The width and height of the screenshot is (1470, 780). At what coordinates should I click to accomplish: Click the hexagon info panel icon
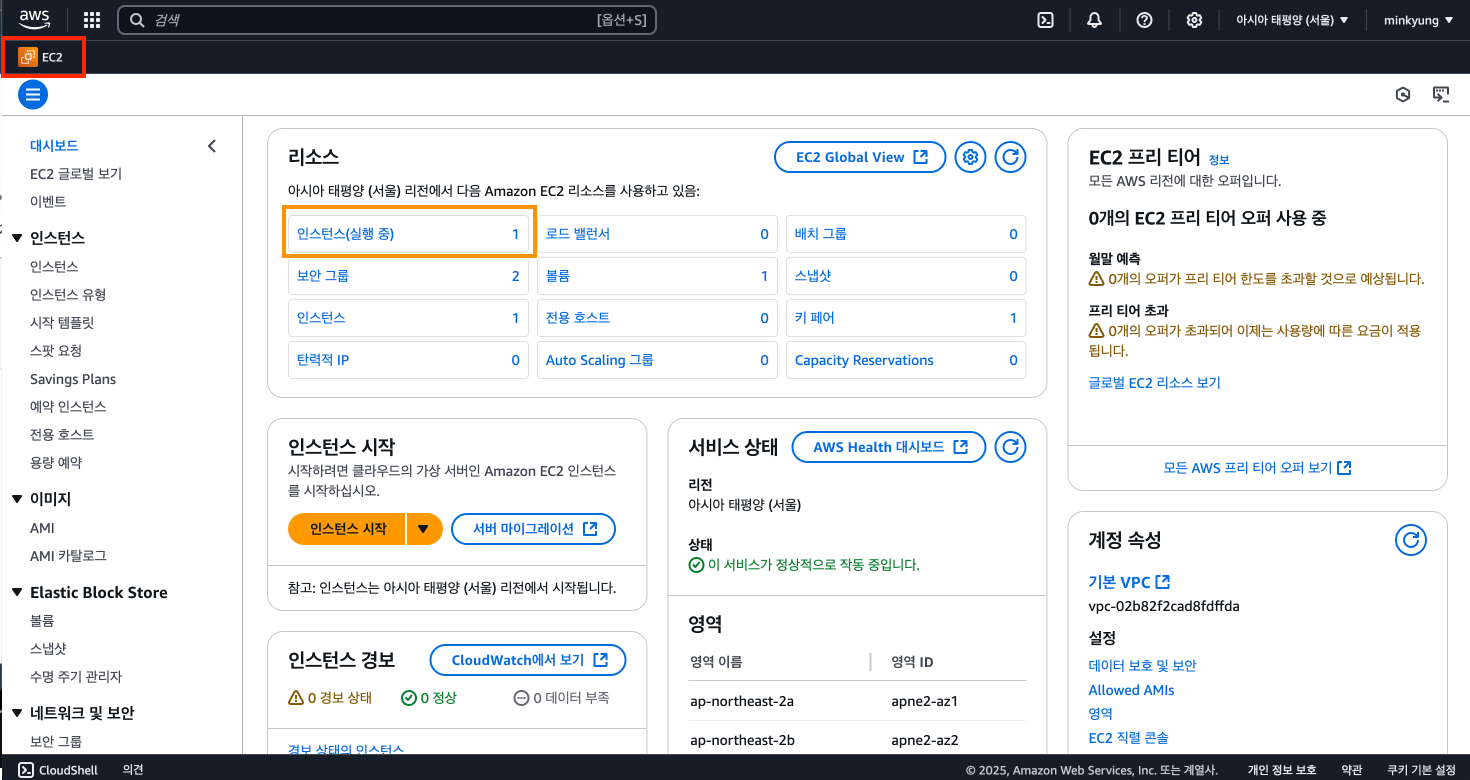(1404, 95)
